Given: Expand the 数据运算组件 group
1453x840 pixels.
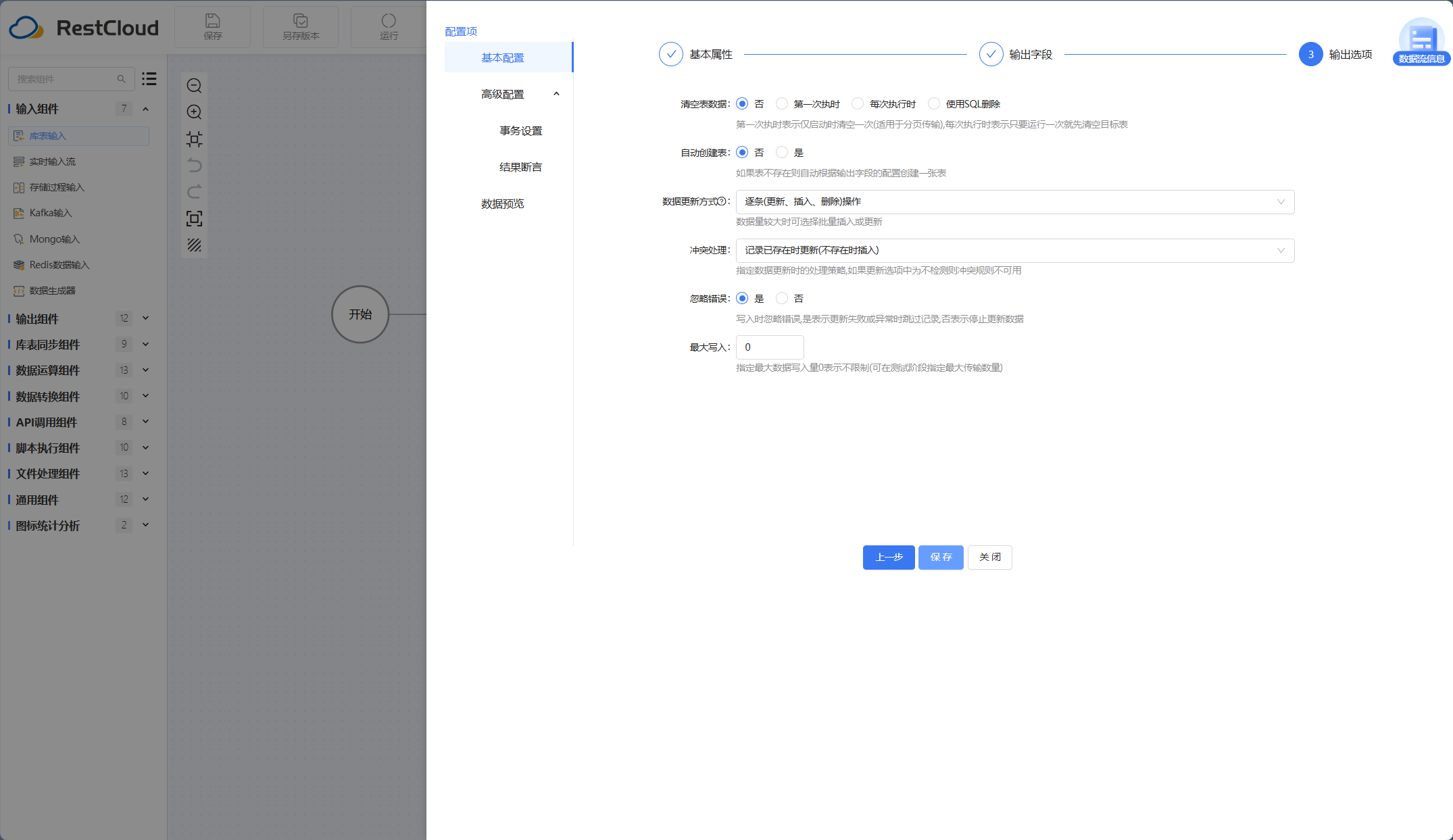Looking at the screenshot, I should pos(145,370).
